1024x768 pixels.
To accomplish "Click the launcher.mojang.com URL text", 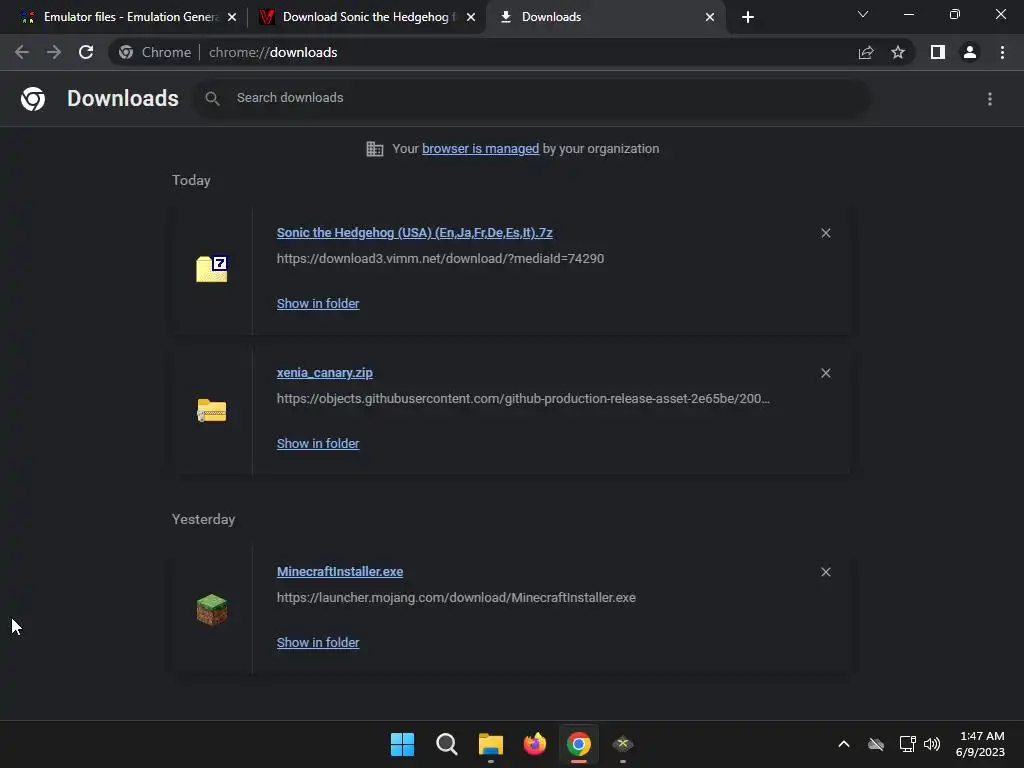I will [456, 598].
